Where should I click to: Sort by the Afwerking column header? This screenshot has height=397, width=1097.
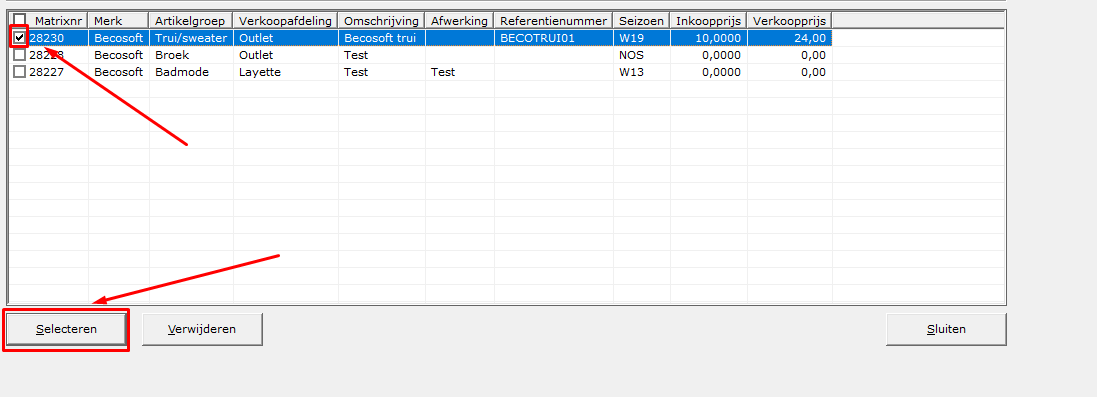[460, 21]
